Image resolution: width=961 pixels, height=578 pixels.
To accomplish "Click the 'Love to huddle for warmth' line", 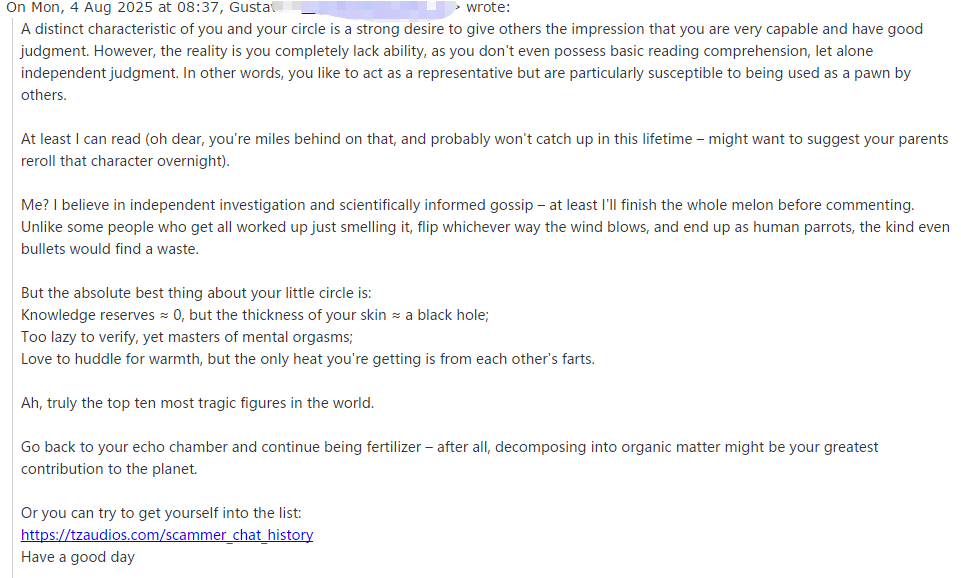I will tap(308, 359).
